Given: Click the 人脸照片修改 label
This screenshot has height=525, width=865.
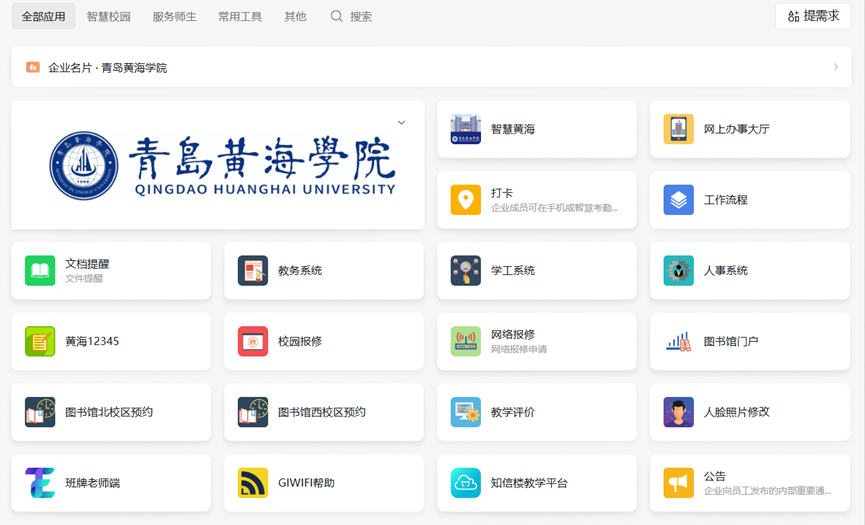Looking at the screenshot, I should [736, 412].
